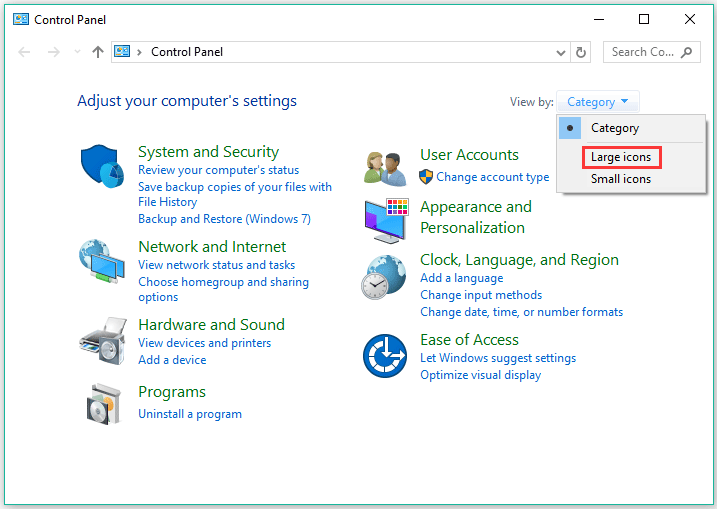The width and height of the screenshot is (717, 509).
Task: Click Control Panel in the address breadcrumb
Action: [187, 52]
